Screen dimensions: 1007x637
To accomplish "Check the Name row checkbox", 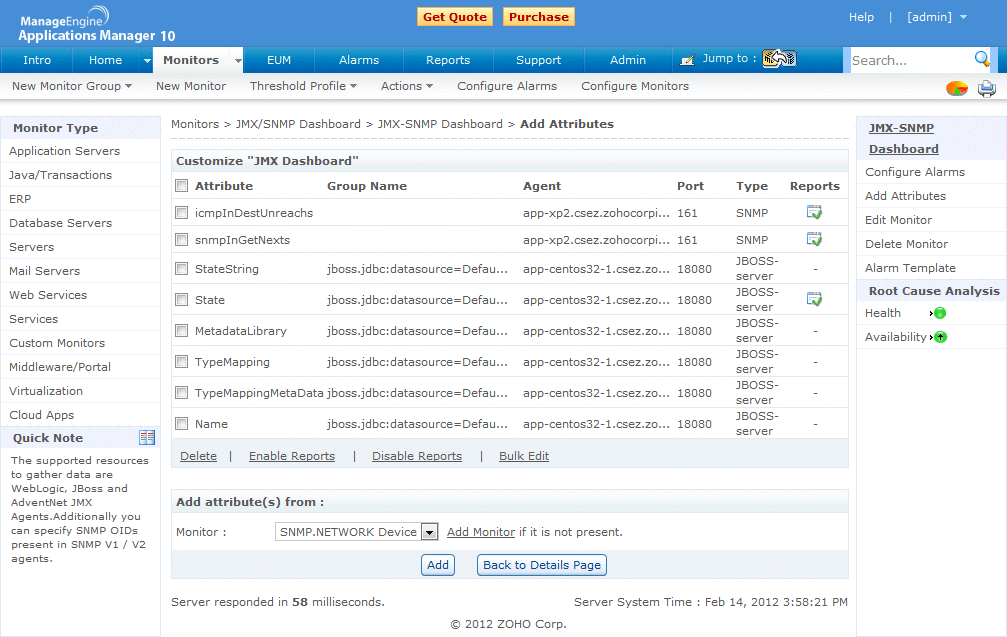I will pos(182,424).
